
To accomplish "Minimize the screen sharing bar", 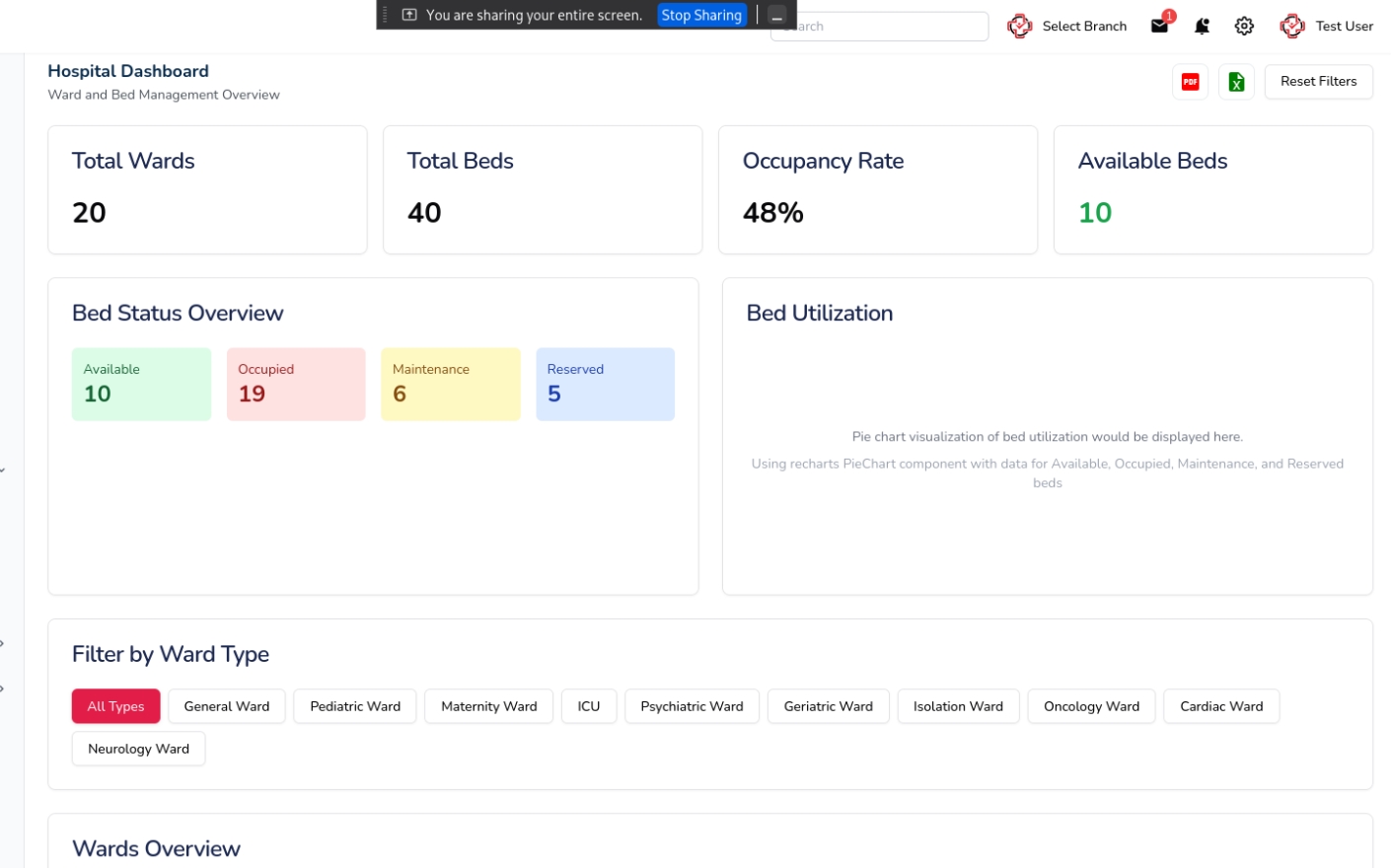I will coord(777,16).
